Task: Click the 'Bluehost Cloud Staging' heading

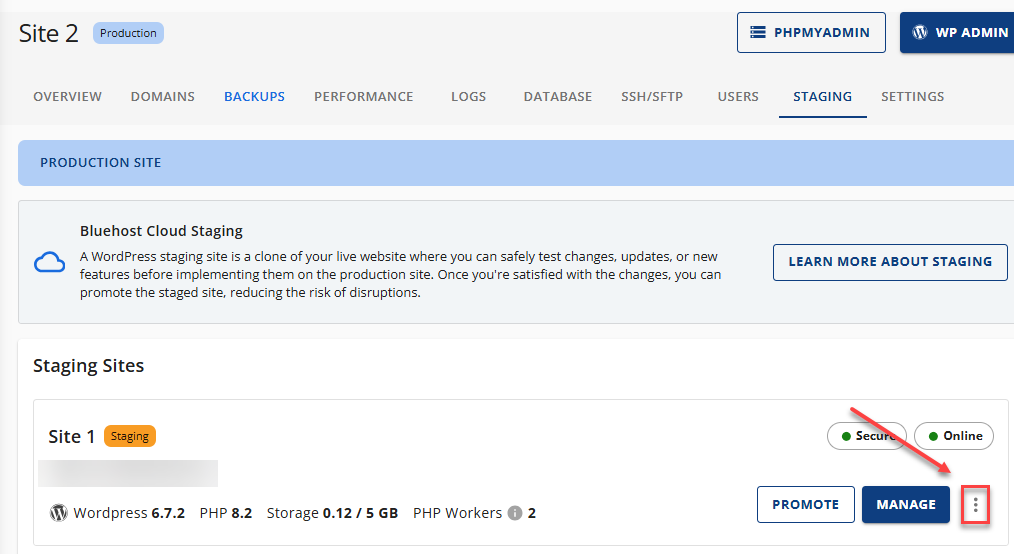Action: click(161, 231)
